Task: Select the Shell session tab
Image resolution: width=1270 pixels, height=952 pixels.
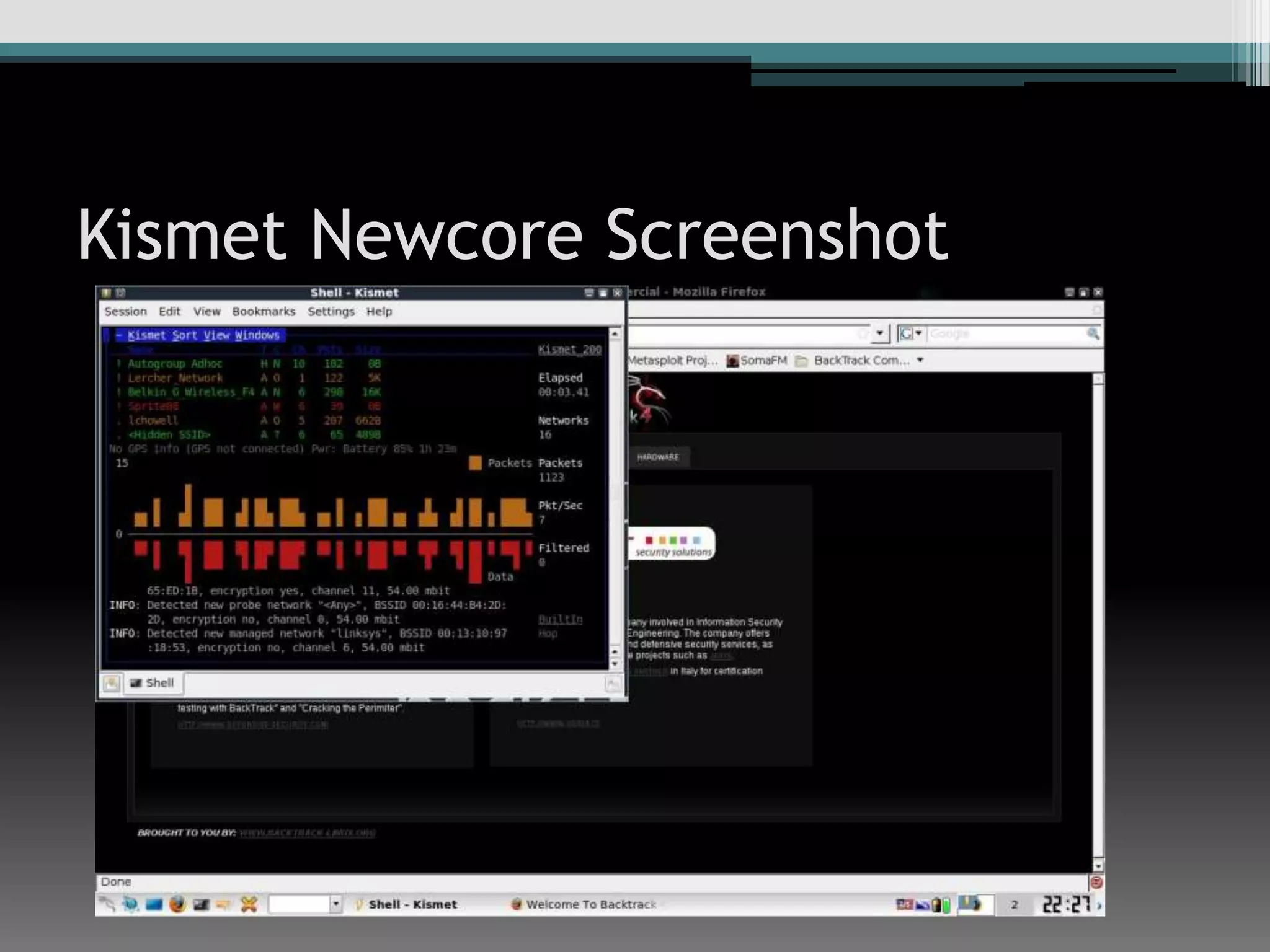Action: click(153, 683)
